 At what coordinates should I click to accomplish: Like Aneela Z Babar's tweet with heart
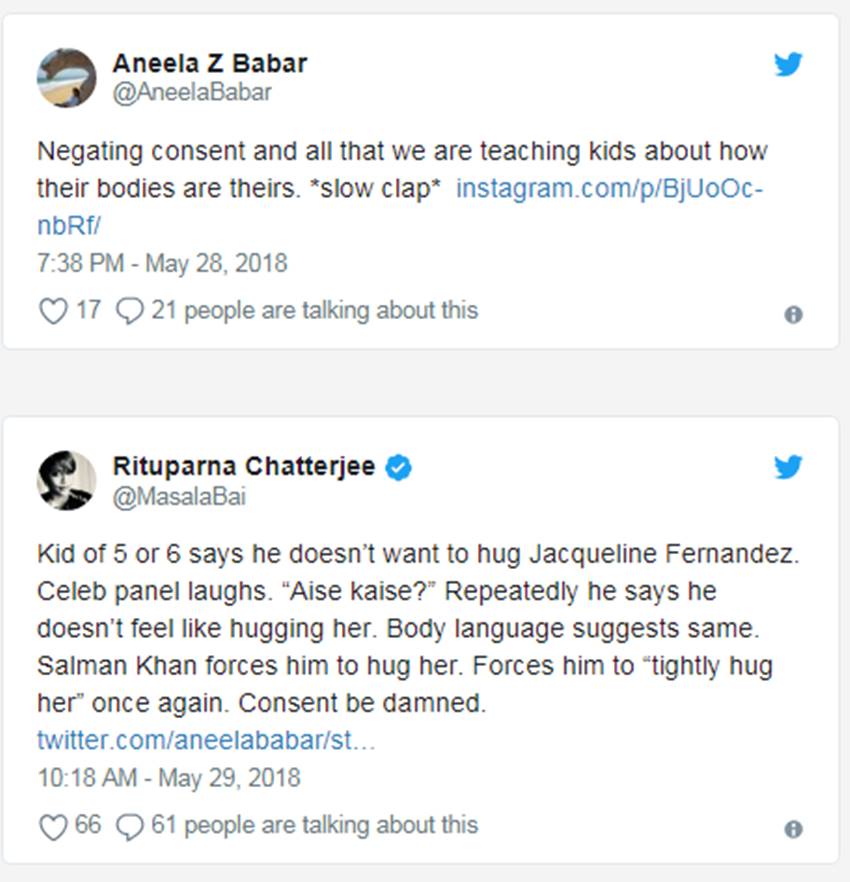[52, 312]
